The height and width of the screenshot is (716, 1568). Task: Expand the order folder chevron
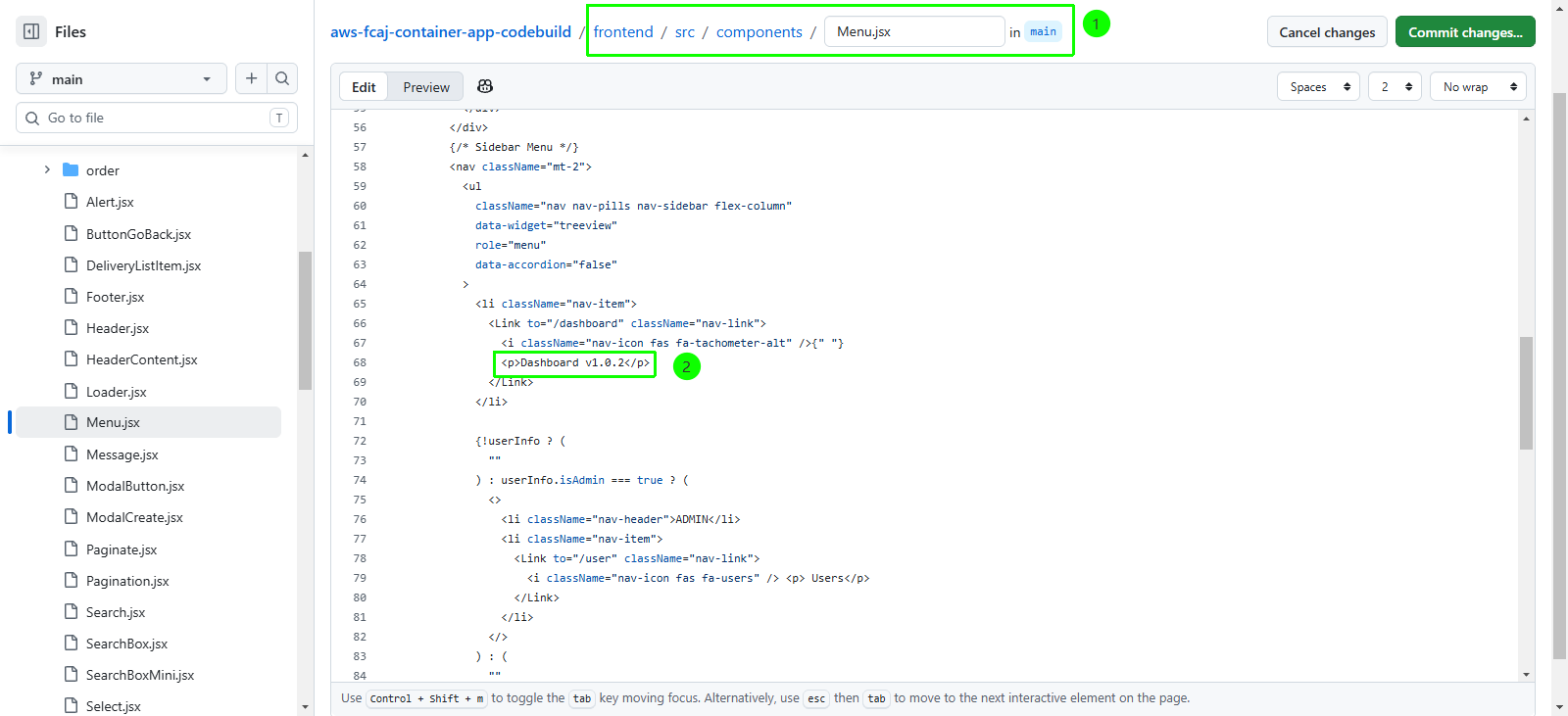[x=47, y=169]
